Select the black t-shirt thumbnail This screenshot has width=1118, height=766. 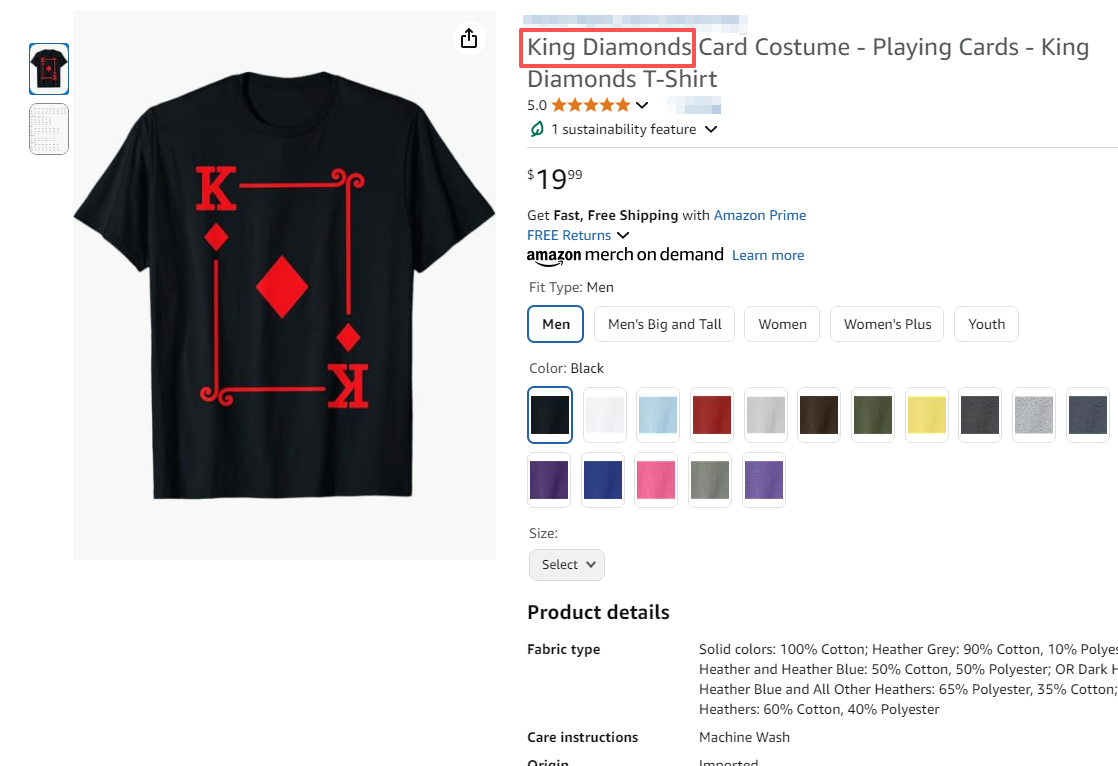(49, 69)
